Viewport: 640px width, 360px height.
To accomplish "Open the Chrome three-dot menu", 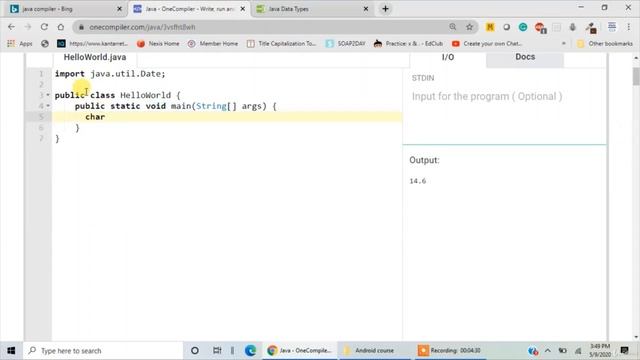I will (629, 27).
